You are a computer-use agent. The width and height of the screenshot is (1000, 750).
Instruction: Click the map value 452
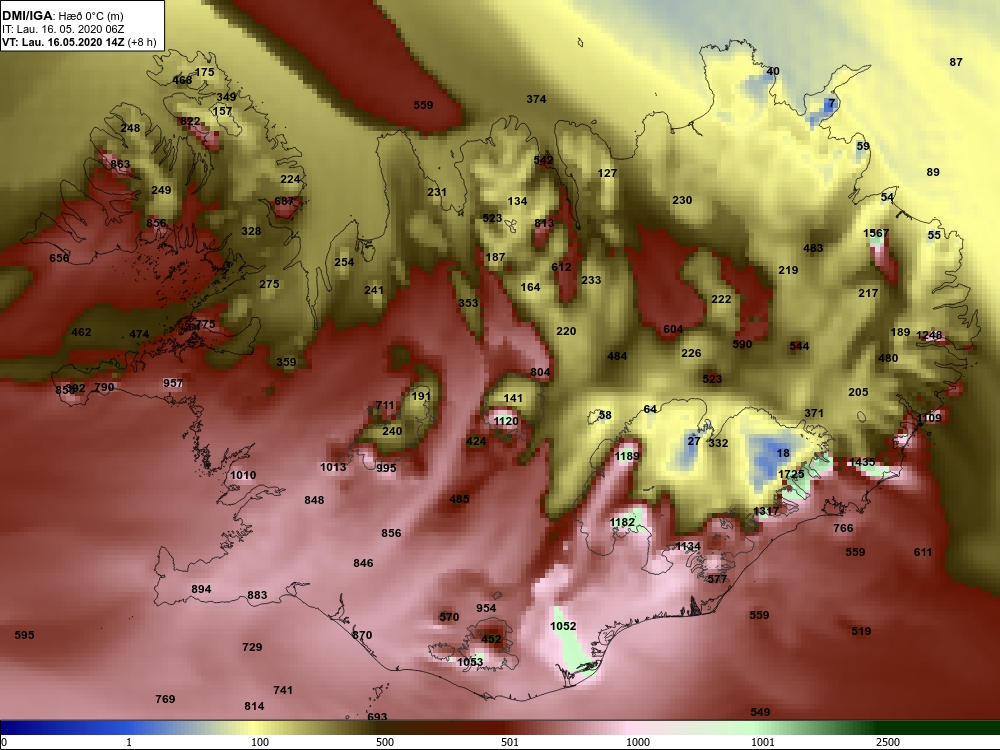coord(490,639)
